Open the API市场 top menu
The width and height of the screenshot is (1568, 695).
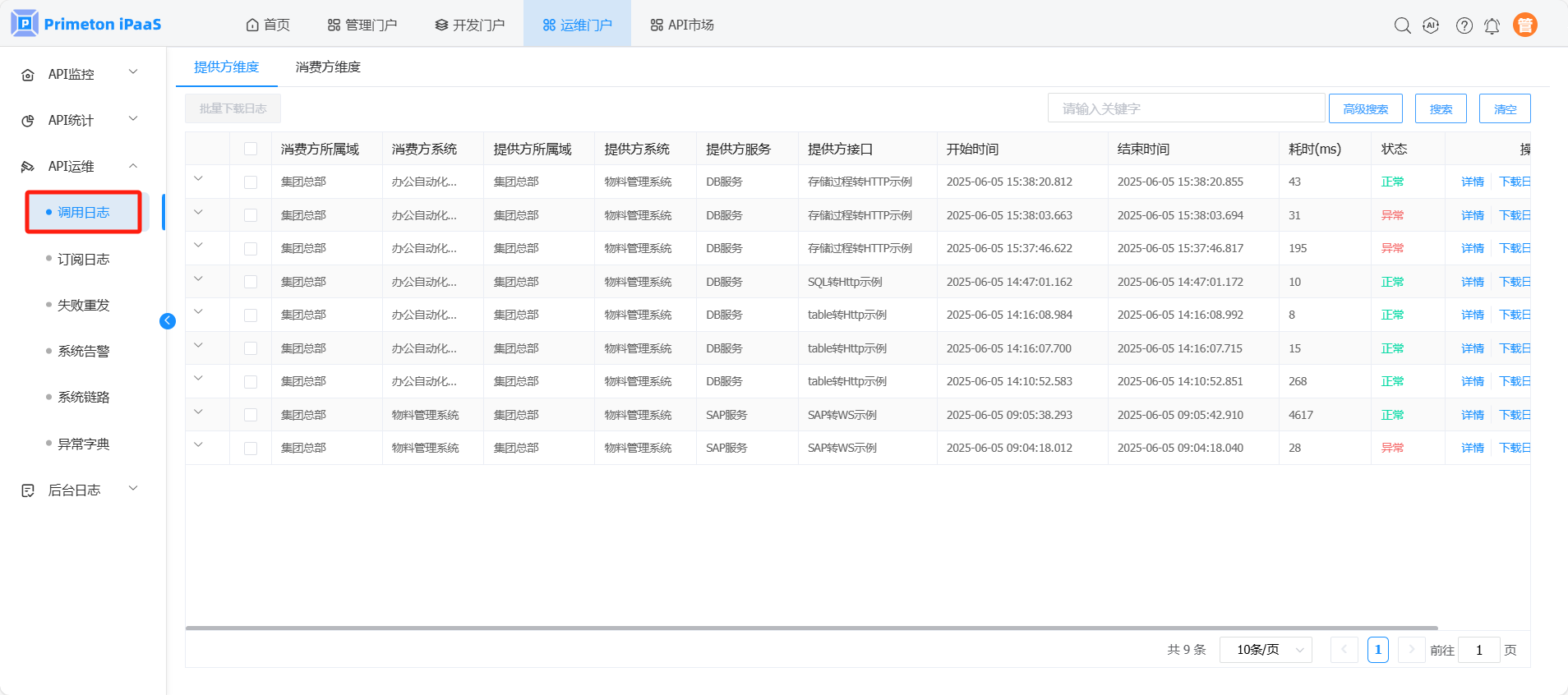681,25
